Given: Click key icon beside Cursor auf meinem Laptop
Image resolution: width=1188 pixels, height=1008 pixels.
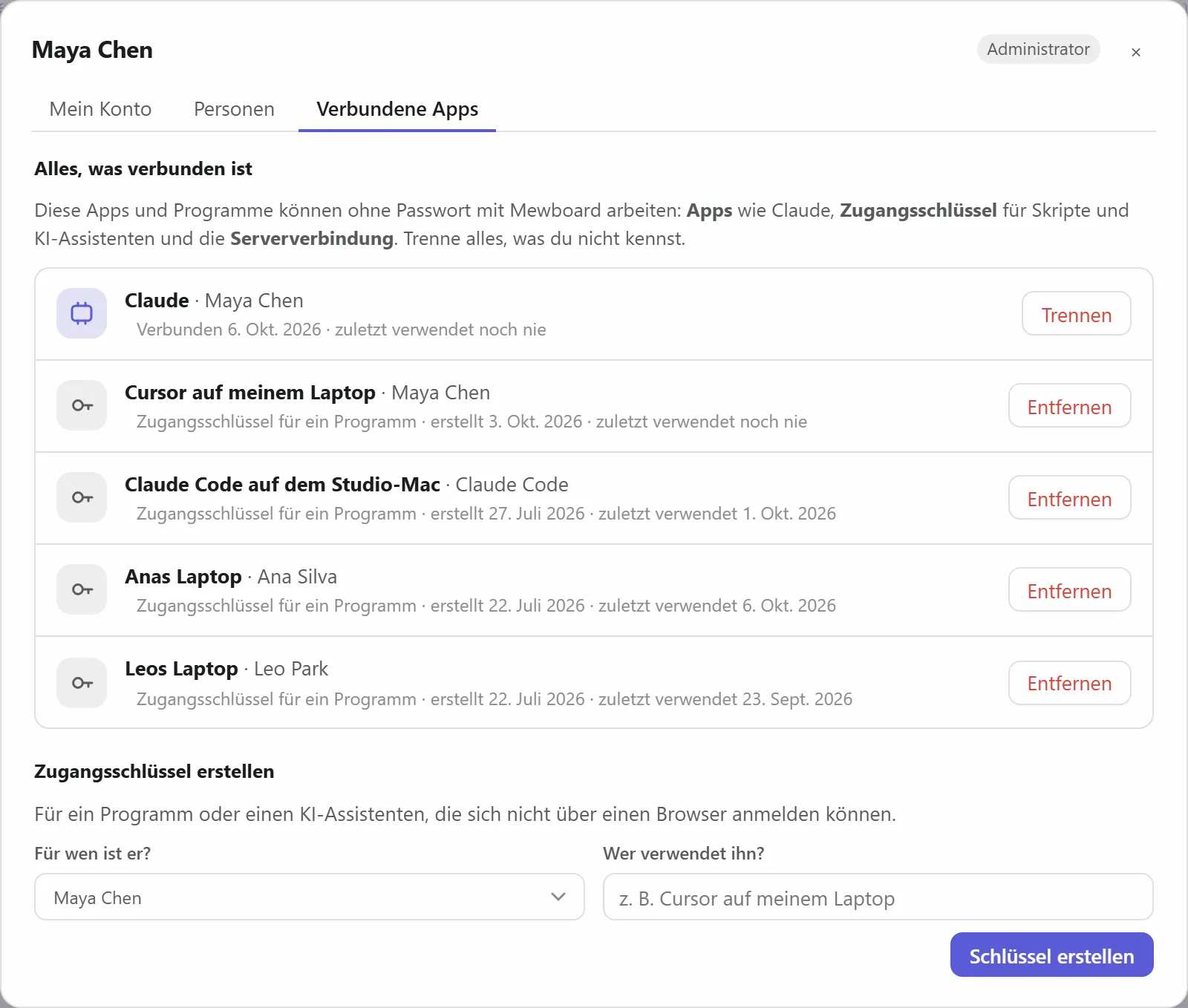Looking at the screenshot, I should [82, 405].
